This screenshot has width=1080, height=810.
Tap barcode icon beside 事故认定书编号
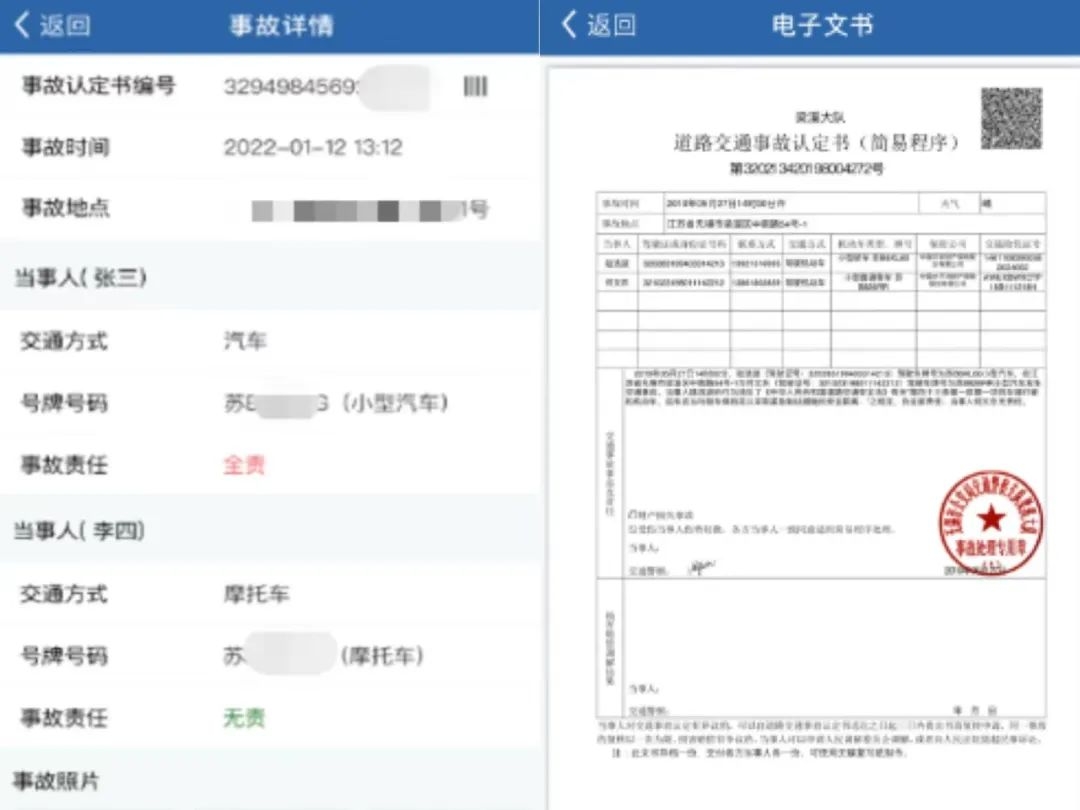[476, 87]
